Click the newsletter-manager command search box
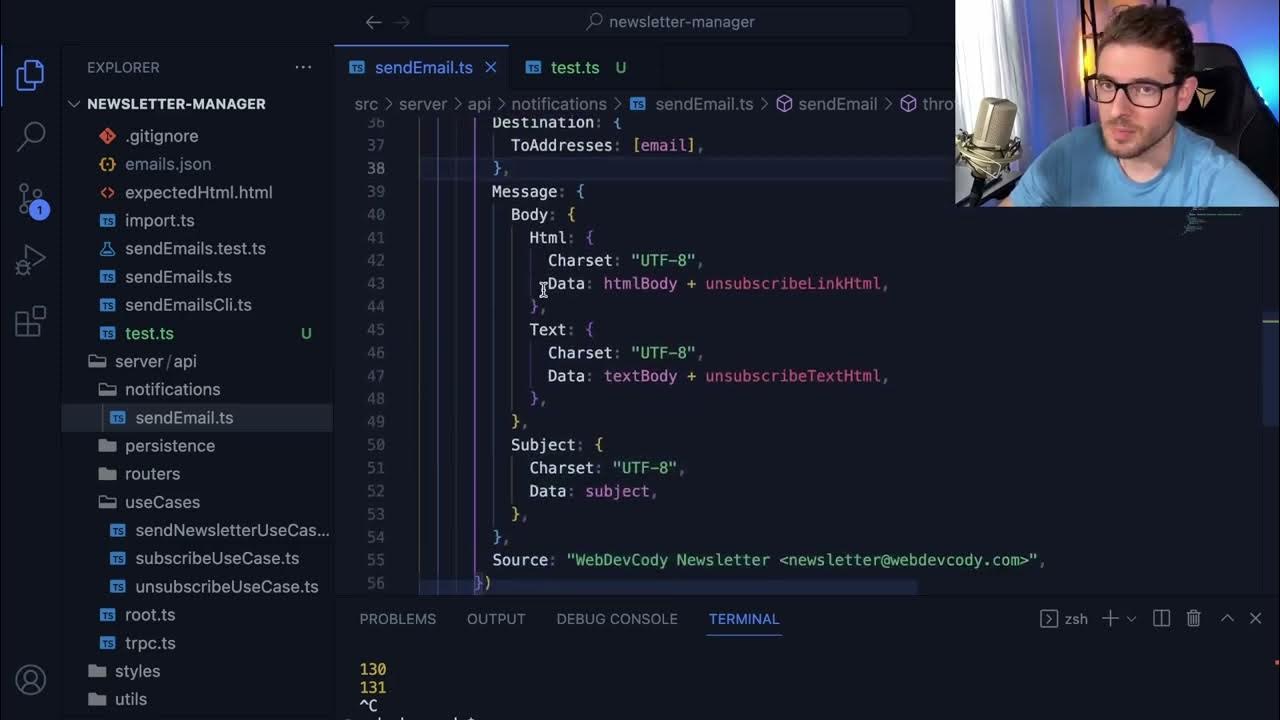 668,22
